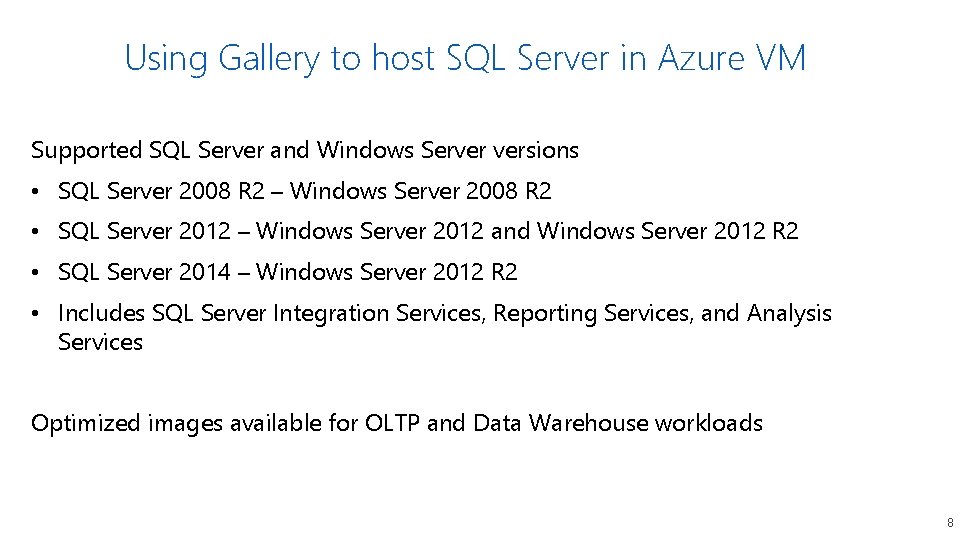Click the bullet marker beside SQL Server 2014

[x=36, y=272]
